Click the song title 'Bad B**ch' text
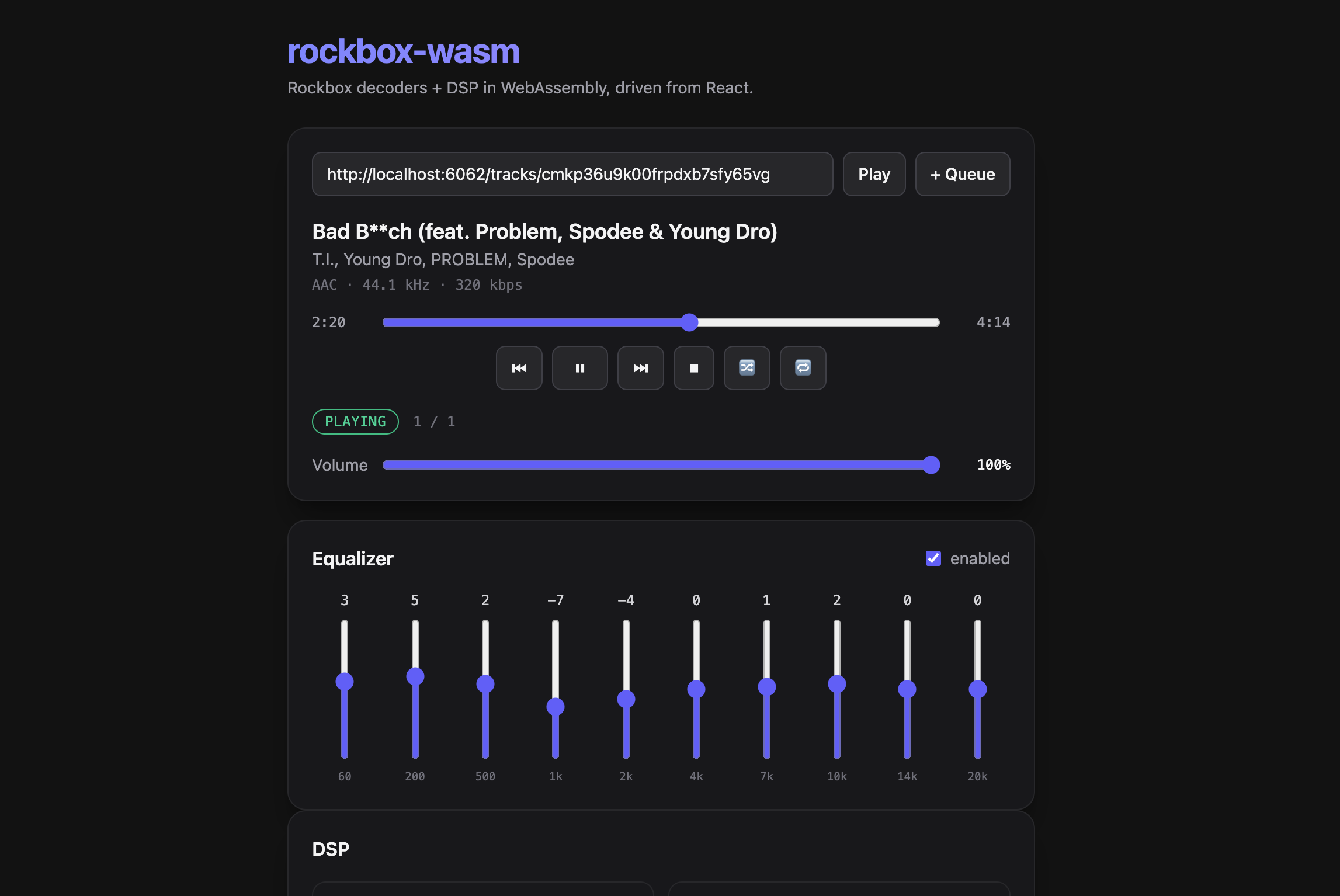 (544, 232)
